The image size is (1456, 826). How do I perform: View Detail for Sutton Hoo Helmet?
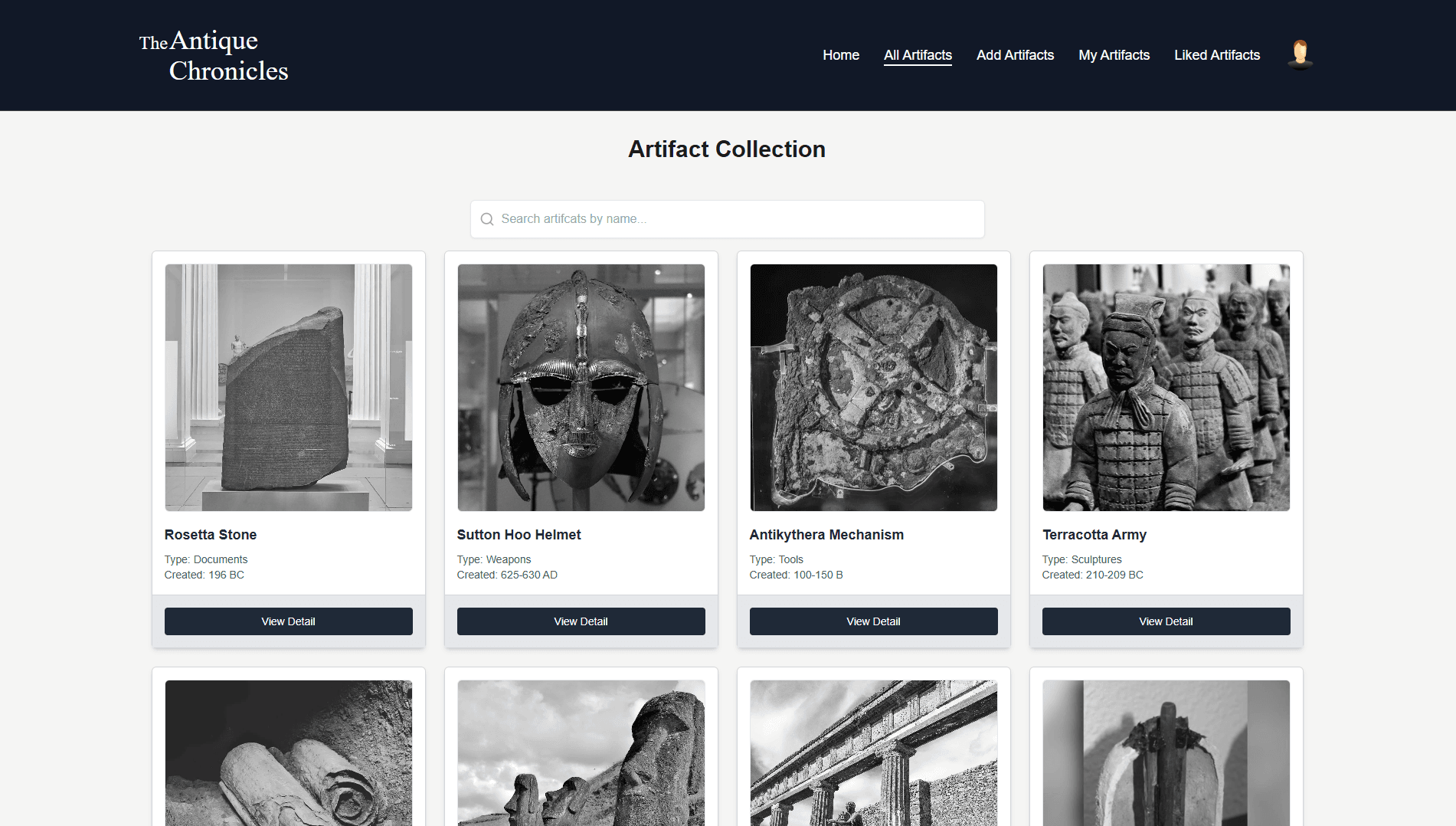click(x=581, y=621)
